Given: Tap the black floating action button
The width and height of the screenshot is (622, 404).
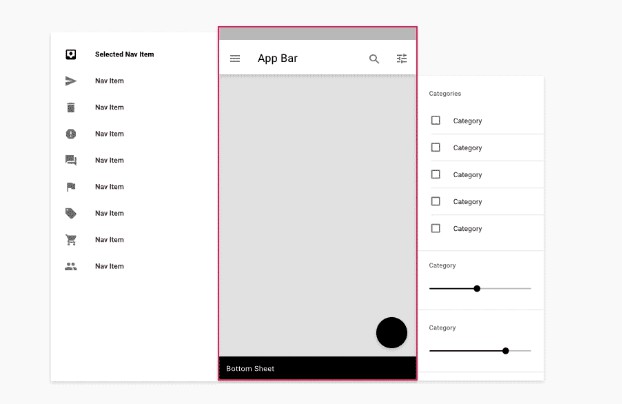Looking at the screenshot, I should (x=392, y=333).
